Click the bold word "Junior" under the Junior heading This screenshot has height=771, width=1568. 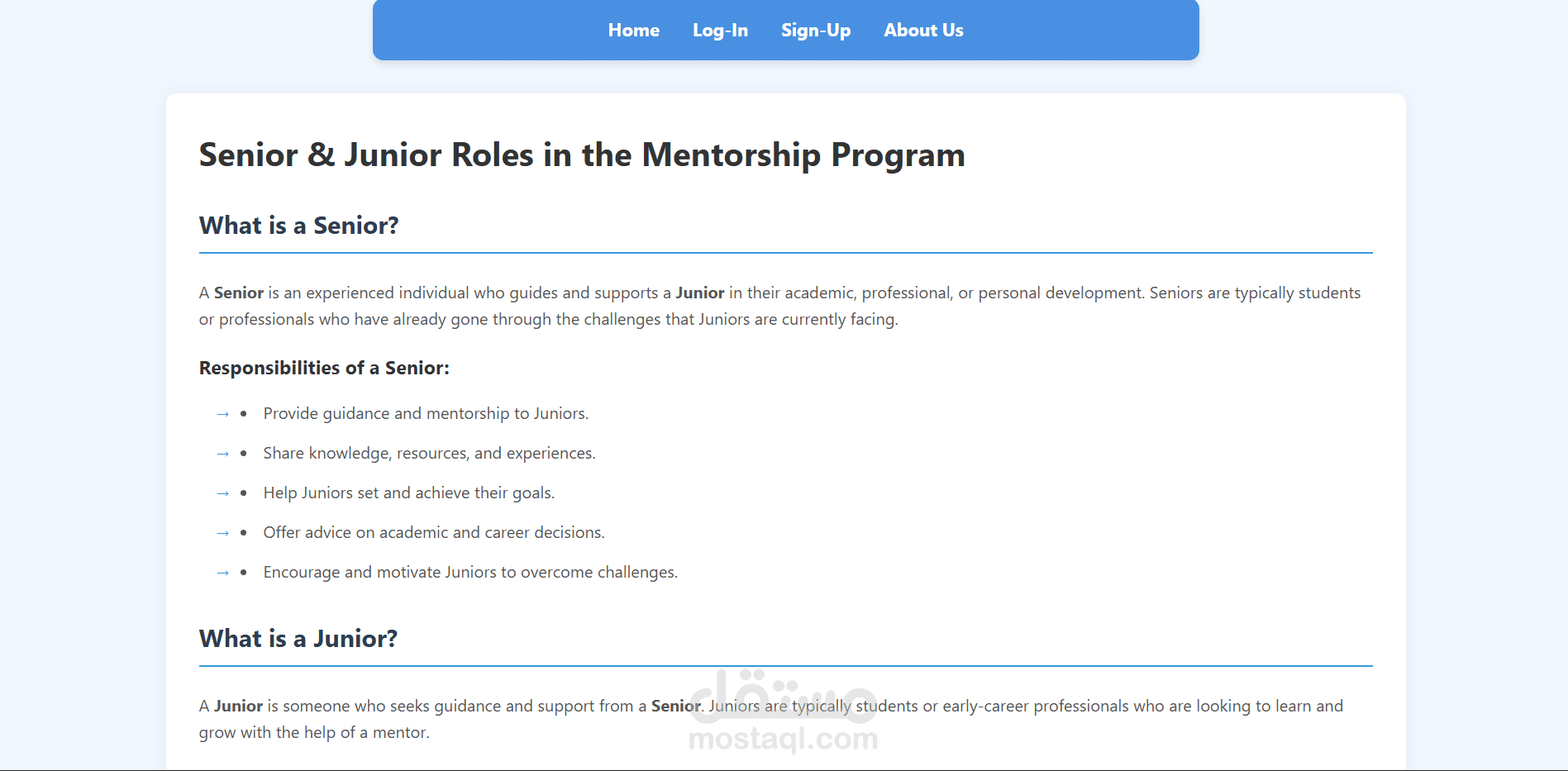pyautogui.click(x=238, y=706)
